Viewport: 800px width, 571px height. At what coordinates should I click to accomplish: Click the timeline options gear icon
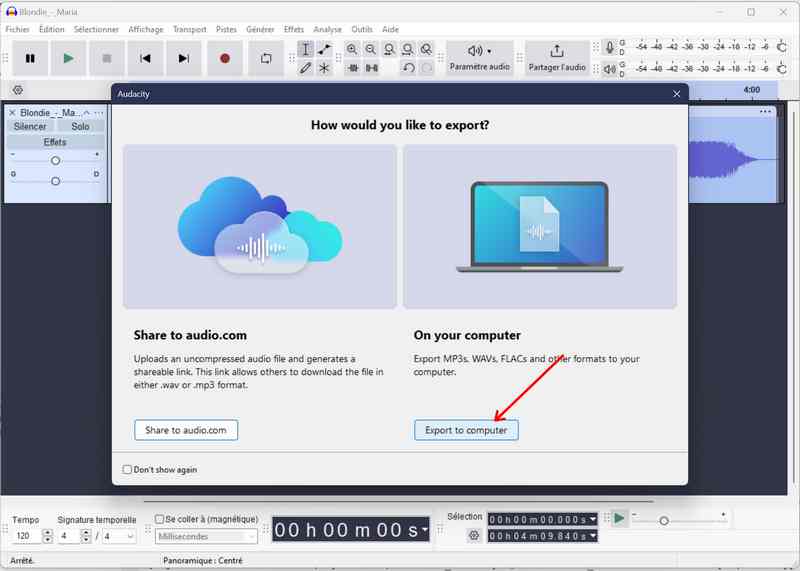point(18,90)
